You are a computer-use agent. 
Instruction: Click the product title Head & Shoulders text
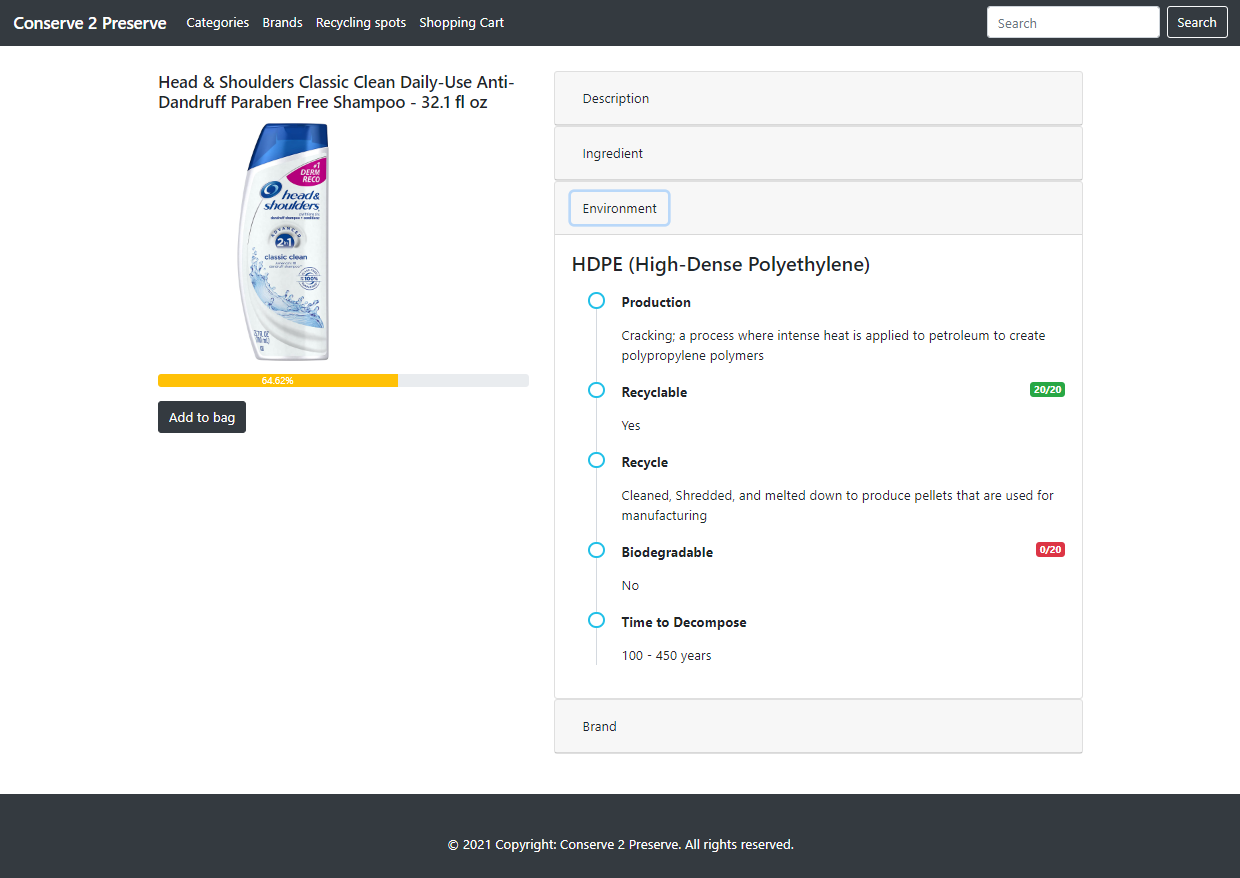point(336,92)
